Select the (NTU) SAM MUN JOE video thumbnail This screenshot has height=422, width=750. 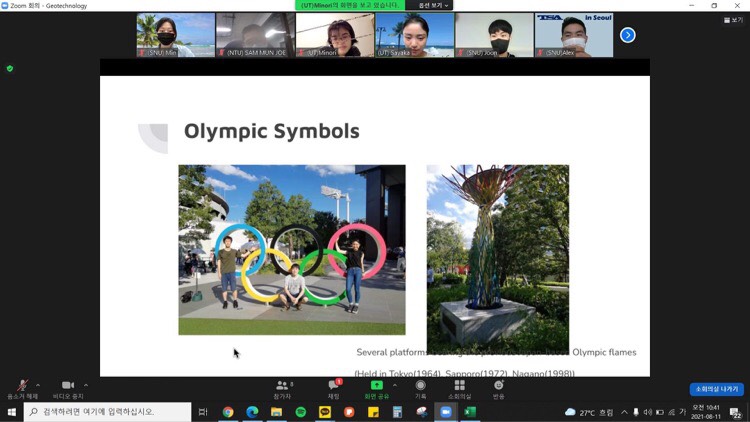coord(255,35)
